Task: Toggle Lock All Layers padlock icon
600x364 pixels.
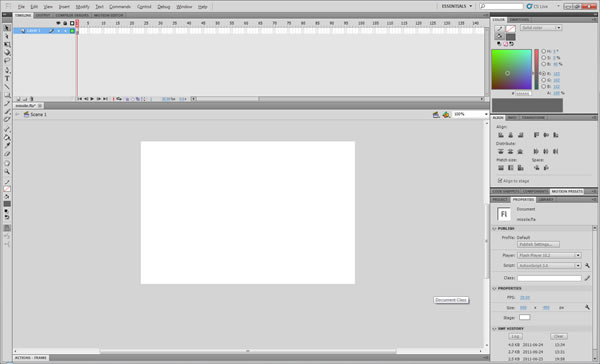Action: [65, 23]
